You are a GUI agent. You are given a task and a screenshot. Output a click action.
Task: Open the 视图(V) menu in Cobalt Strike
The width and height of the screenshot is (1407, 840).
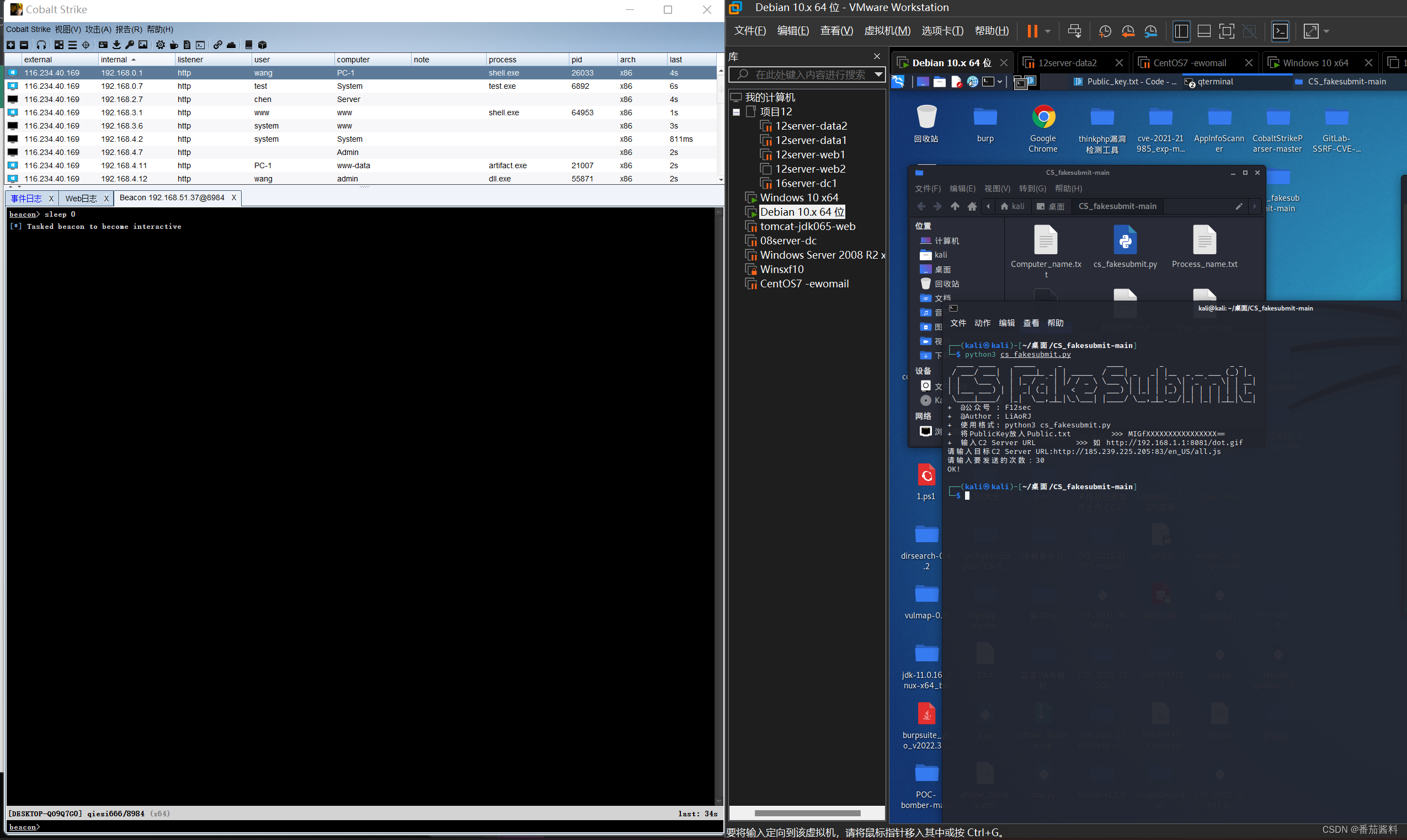tap(67, 29)
